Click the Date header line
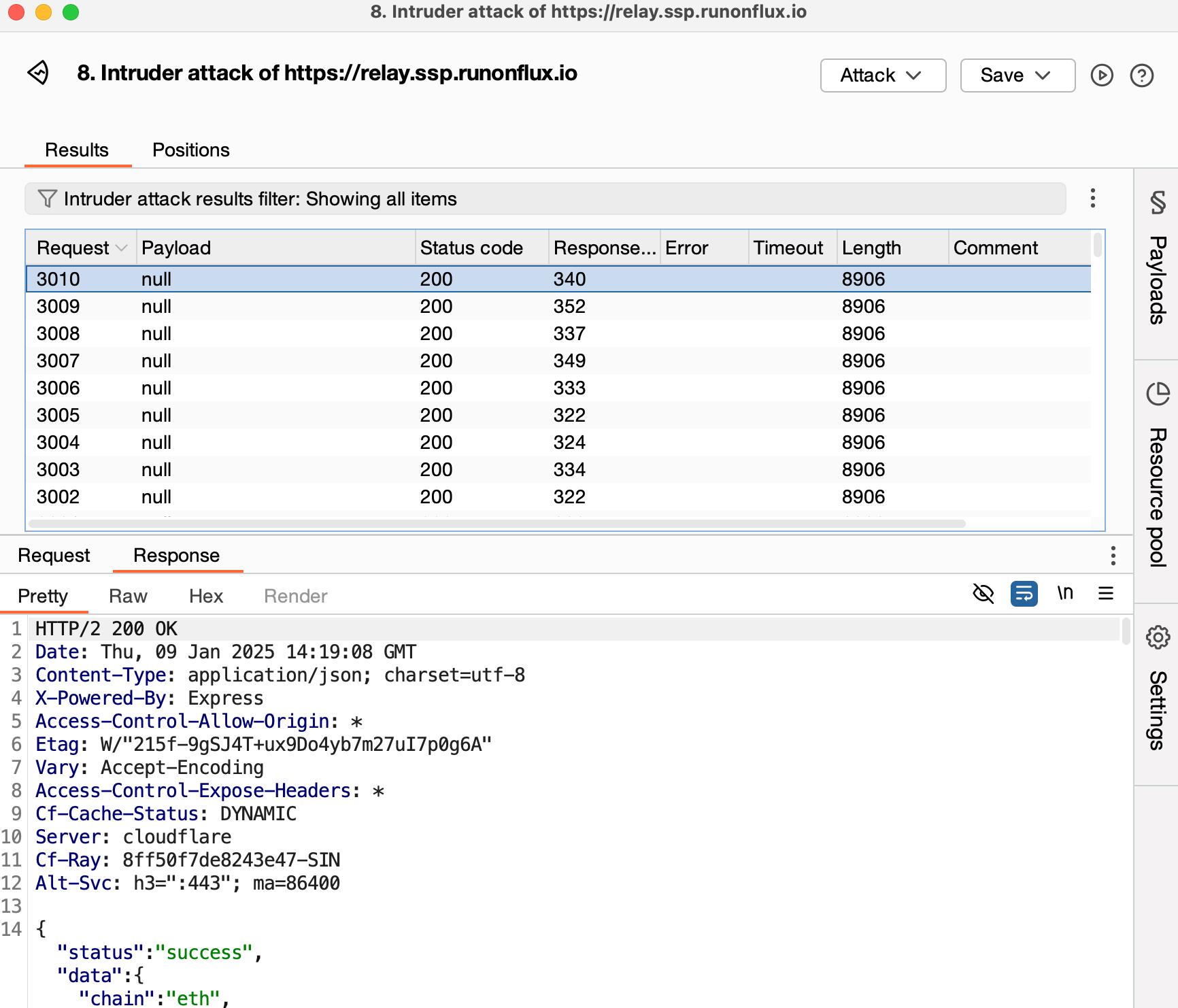This screenshot has width=1178, height=1008. point(226,652)
